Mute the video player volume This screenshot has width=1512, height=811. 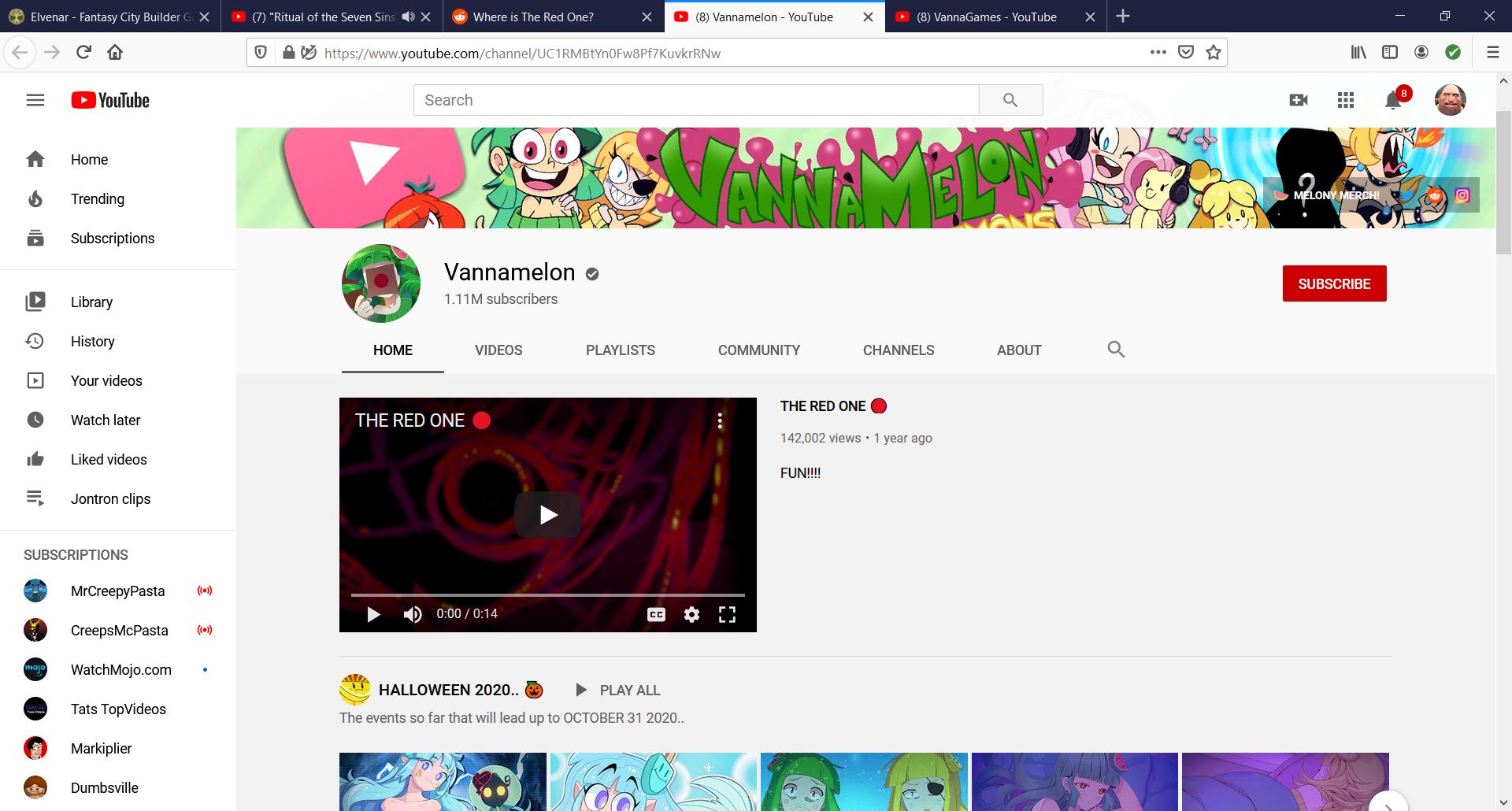(413, 614)
